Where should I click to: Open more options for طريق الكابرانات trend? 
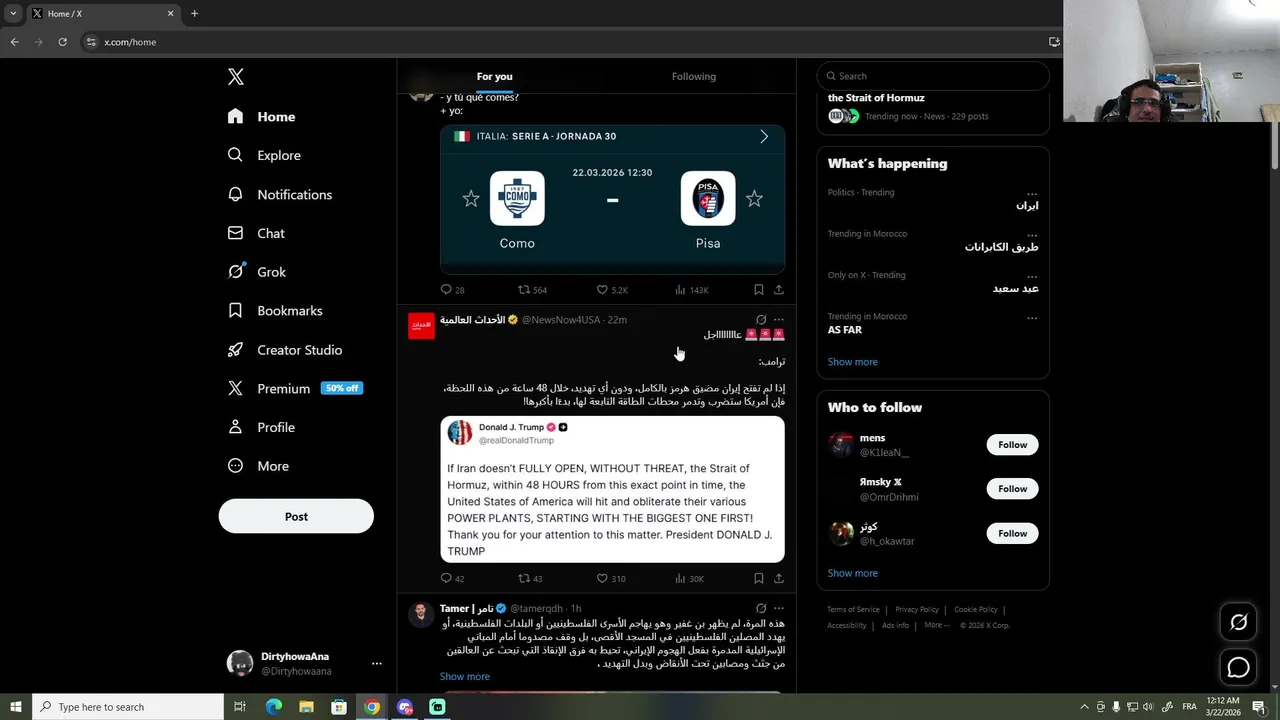coord(1032,234)
